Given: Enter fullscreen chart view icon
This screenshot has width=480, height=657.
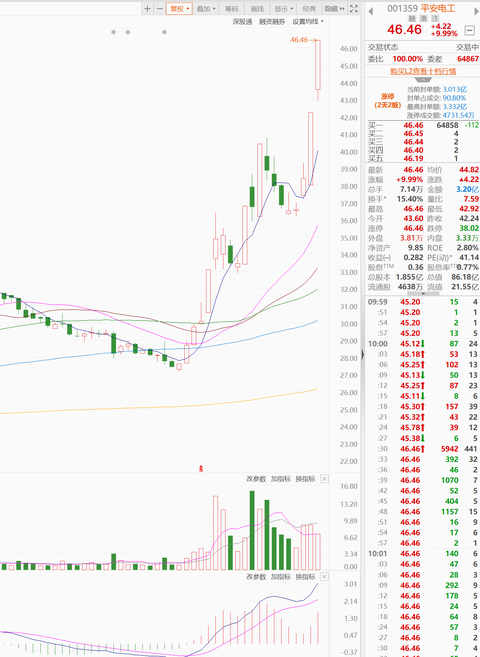Looking at the screenshot, I should pyautogui.click(x=354, y=8).
